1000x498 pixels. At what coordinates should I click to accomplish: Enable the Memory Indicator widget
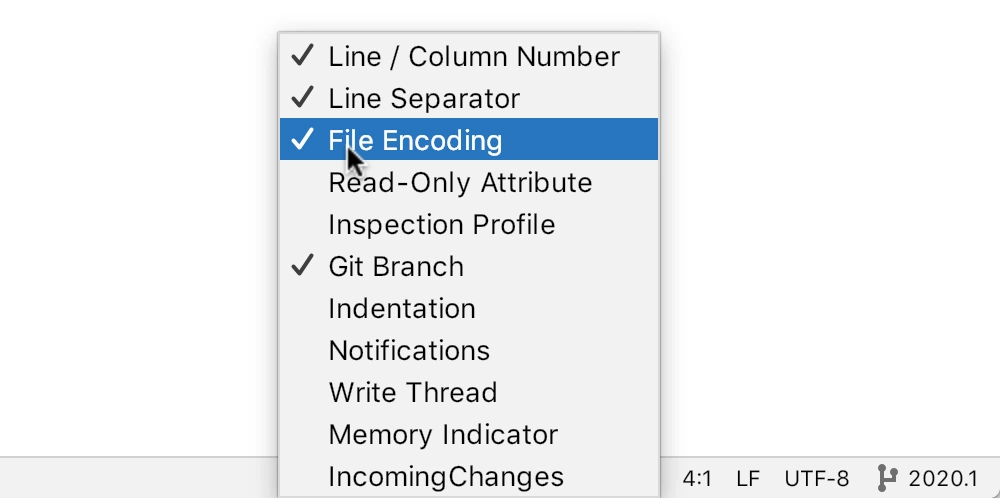point(469,435)
